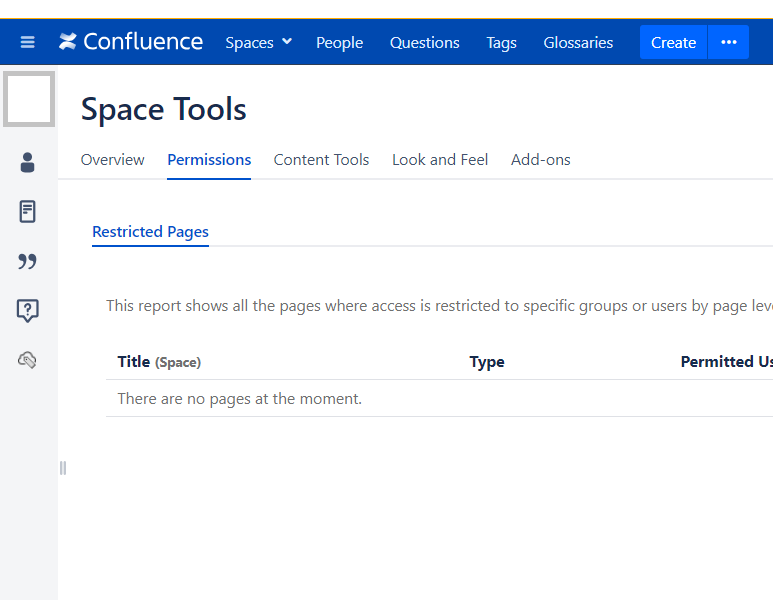The image size is (773, 600).
Task: Click the Permitted Users column header
Action: click(727, 362)
